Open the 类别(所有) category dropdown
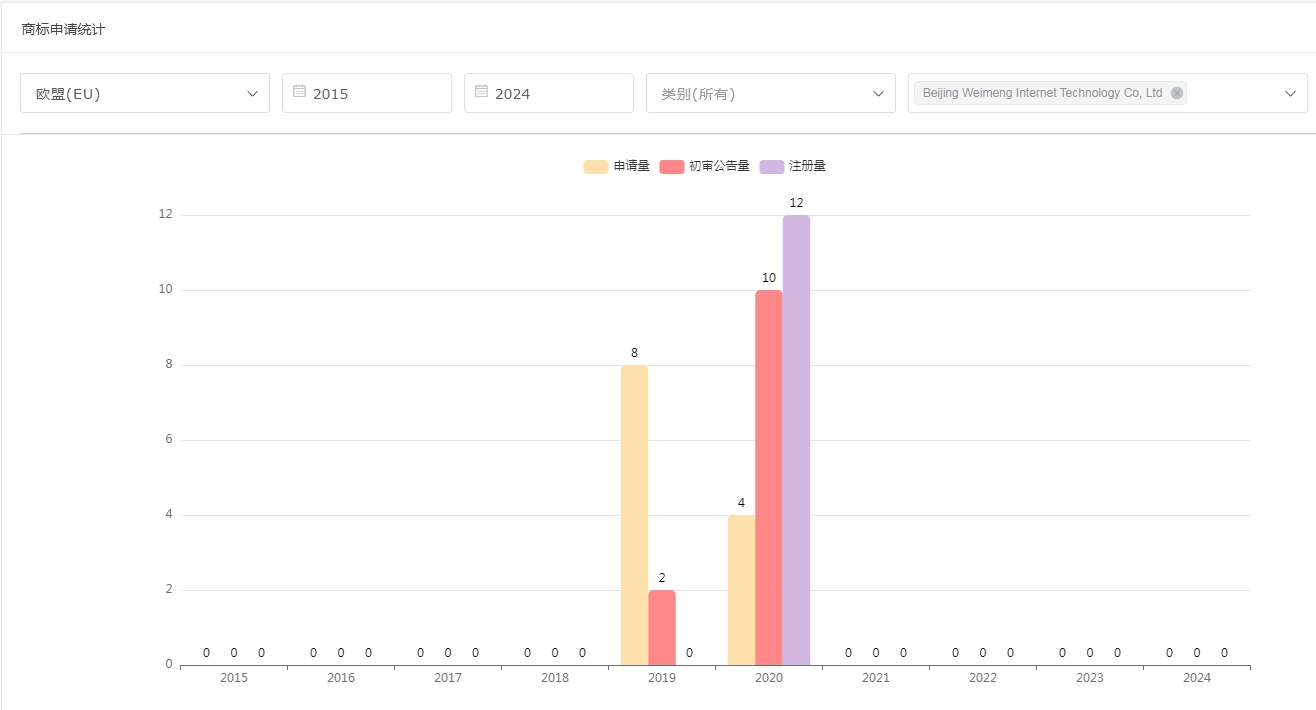The height and width of the screenshot is (710, 1316). [770, 93]
